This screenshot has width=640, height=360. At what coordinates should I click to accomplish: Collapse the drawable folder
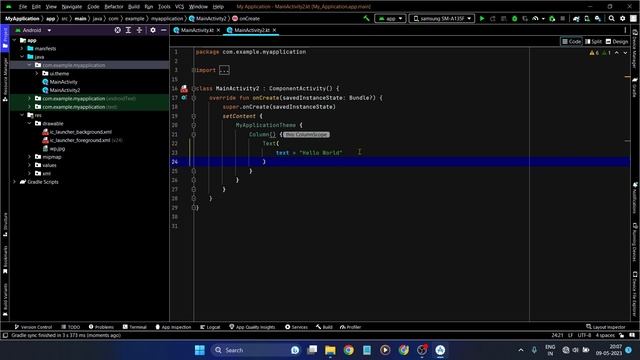point(29,123)
